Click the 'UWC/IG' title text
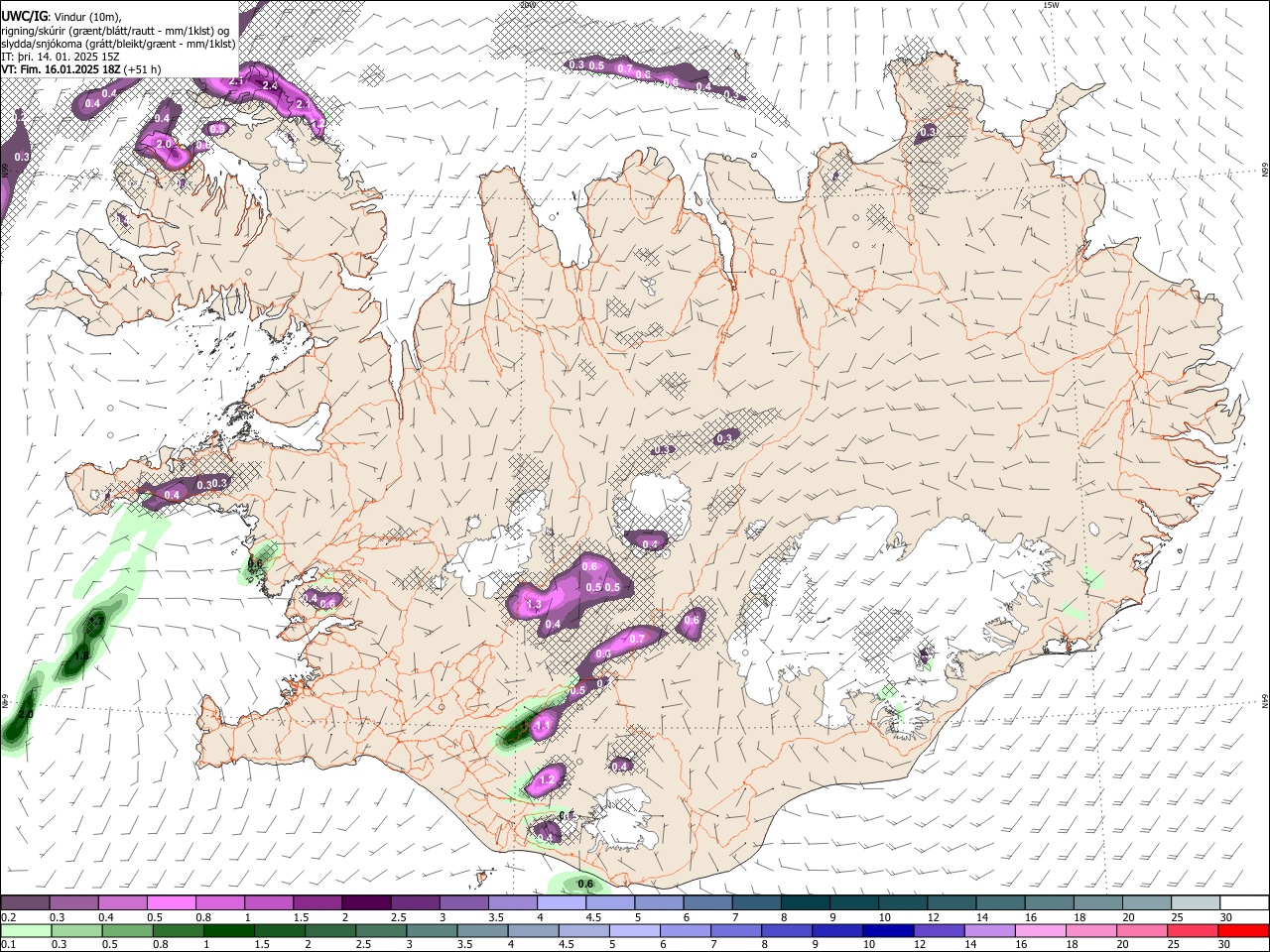Viewport: 1270px width, 952px height. (24, 17)
